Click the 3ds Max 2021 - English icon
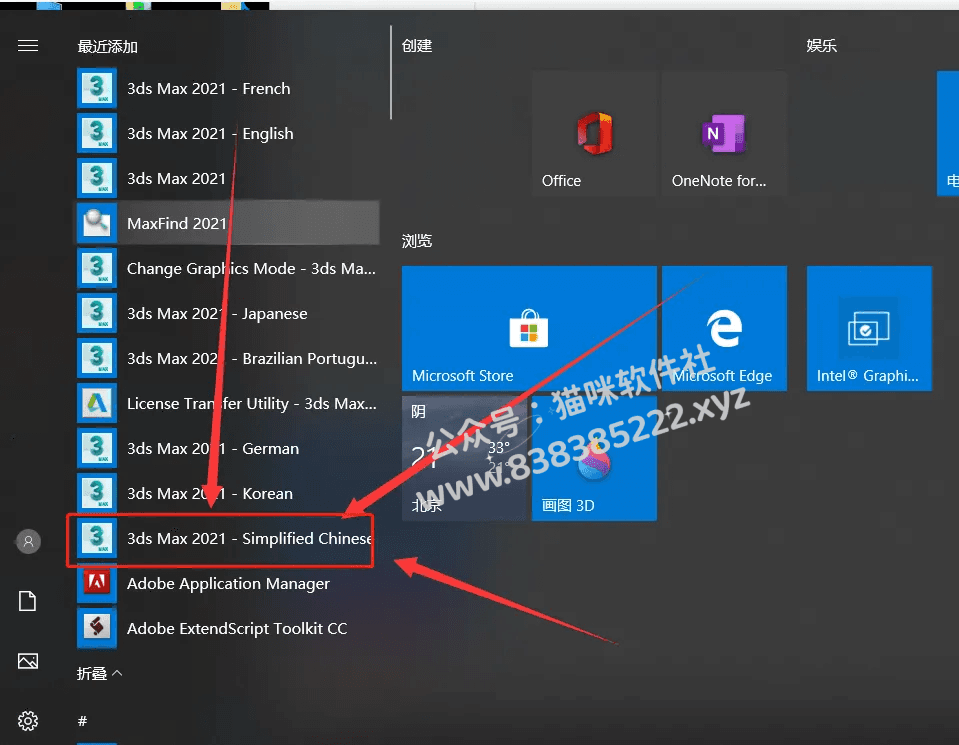959x745 pixels. [x=97, y=133]
